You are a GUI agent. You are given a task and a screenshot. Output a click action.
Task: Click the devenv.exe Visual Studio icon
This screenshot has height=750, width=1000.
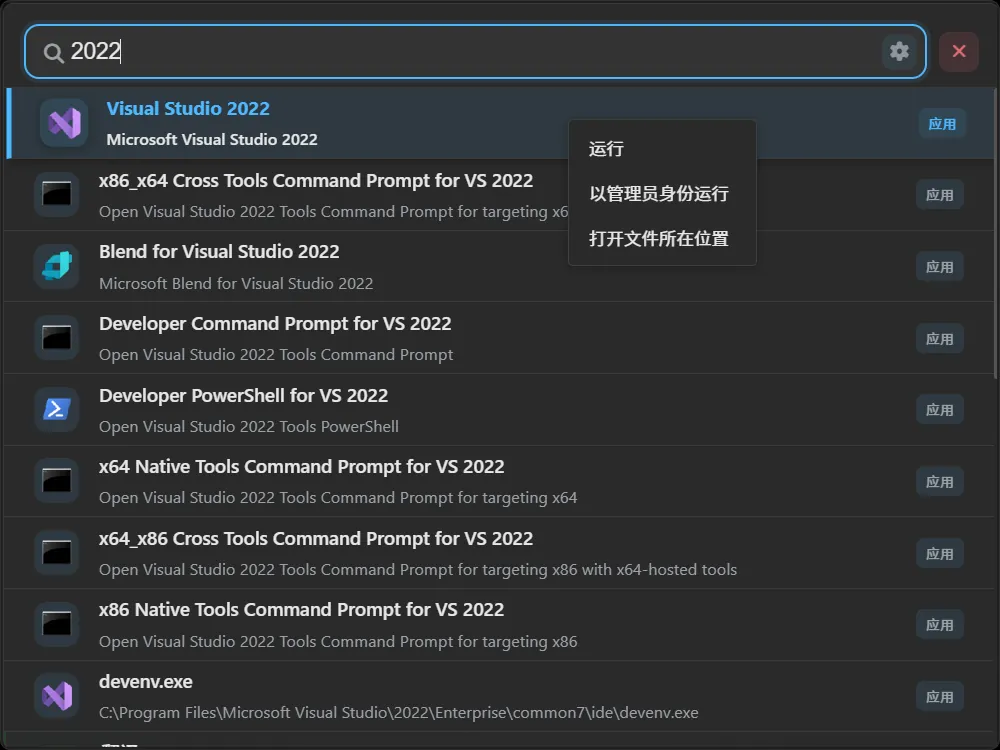[57, 695]
